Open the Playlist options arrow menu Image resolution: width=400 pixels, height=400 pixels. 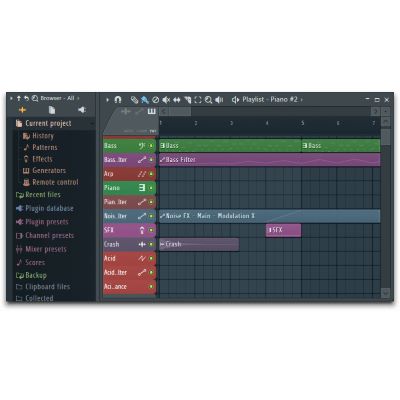[107, 100]
